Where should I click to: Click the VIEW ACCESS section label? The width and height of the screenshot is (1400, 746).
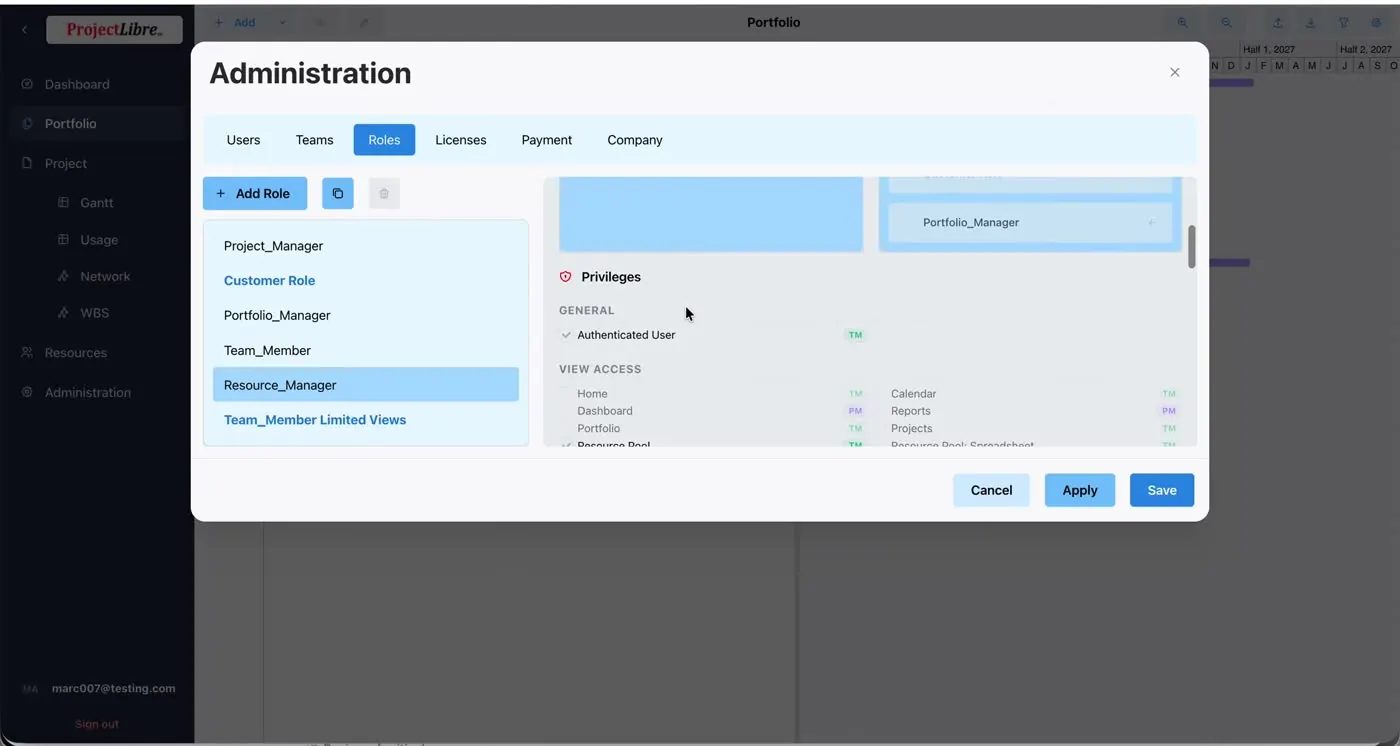coord(600,369)
